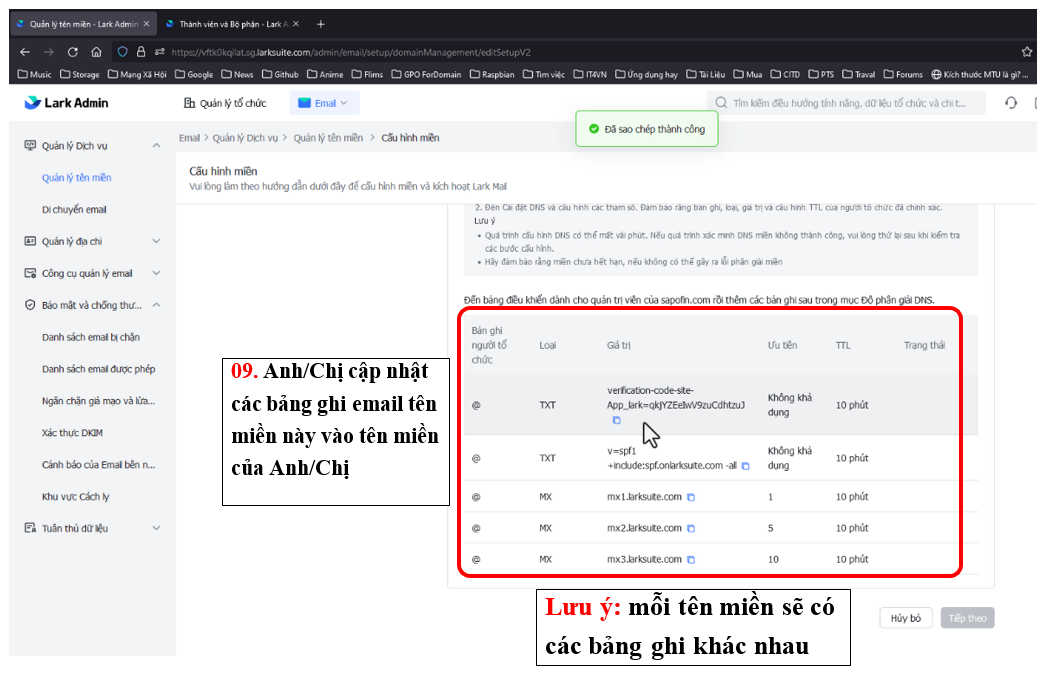Viewport: 1043px width, 676px height.
Task: Open a new browser tab
Action: [x=321, y=24]
